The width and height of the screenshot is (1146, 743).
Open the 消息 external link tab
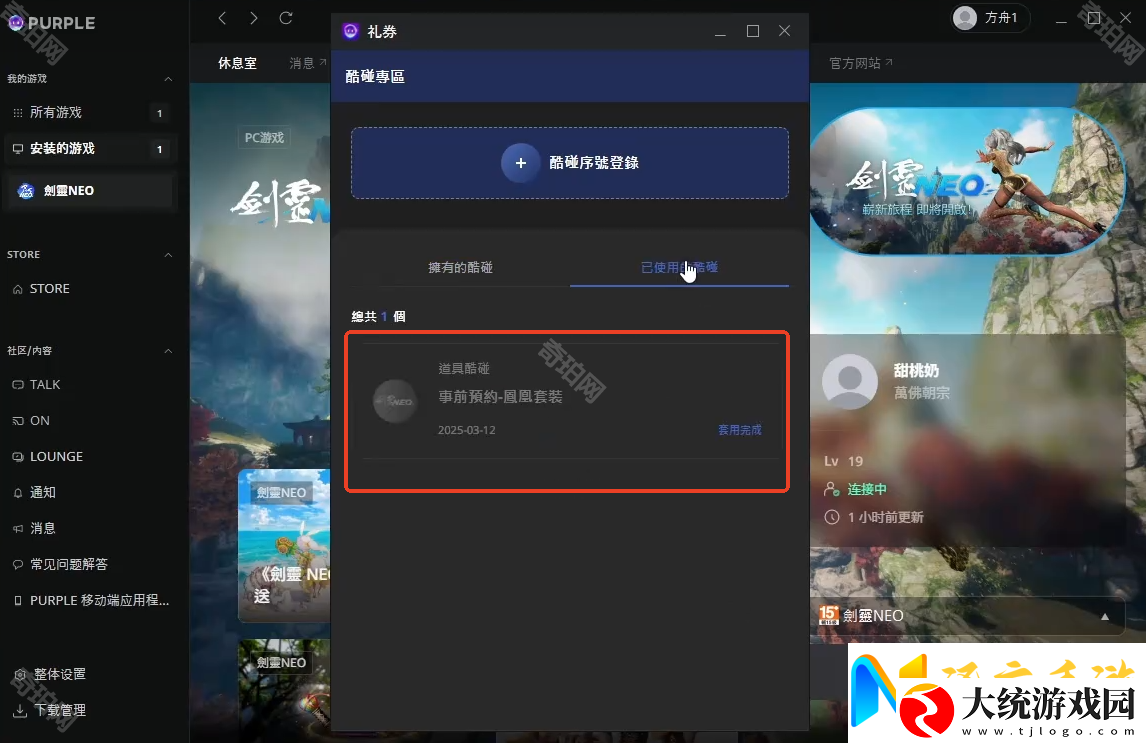tap(308, 63)
